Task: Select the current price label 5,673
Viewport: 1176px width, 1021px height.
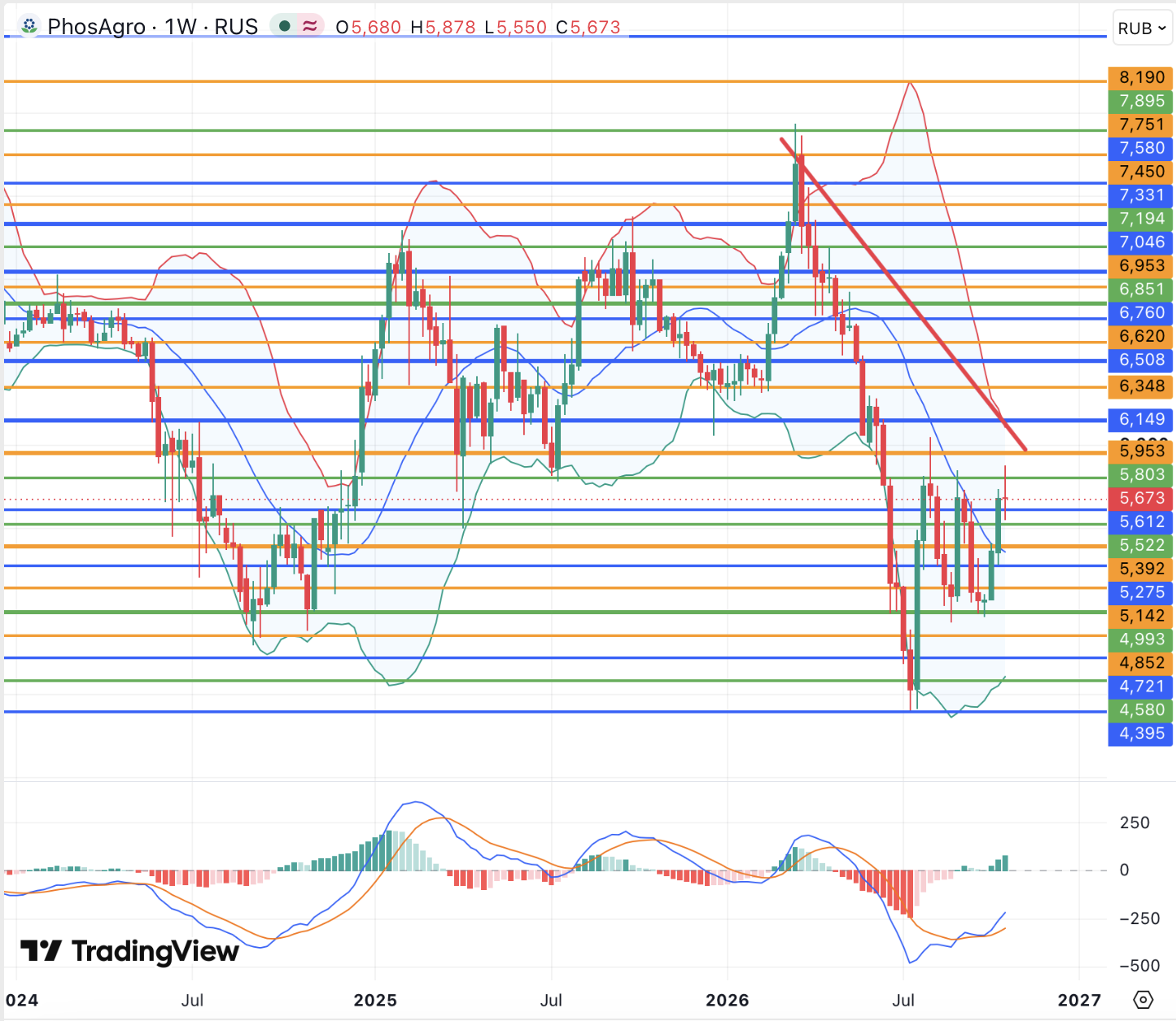Action: click(1141, 498)
